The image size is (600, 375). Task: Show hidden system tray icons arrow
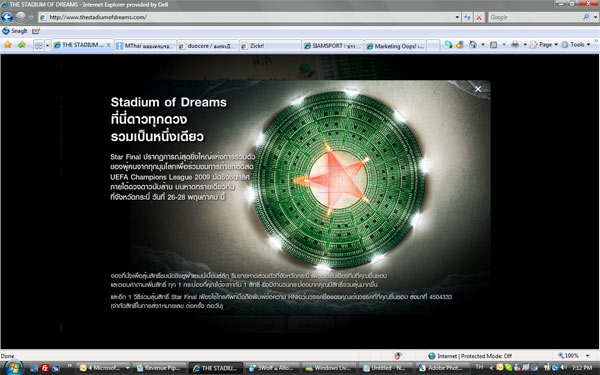[491, 368]
